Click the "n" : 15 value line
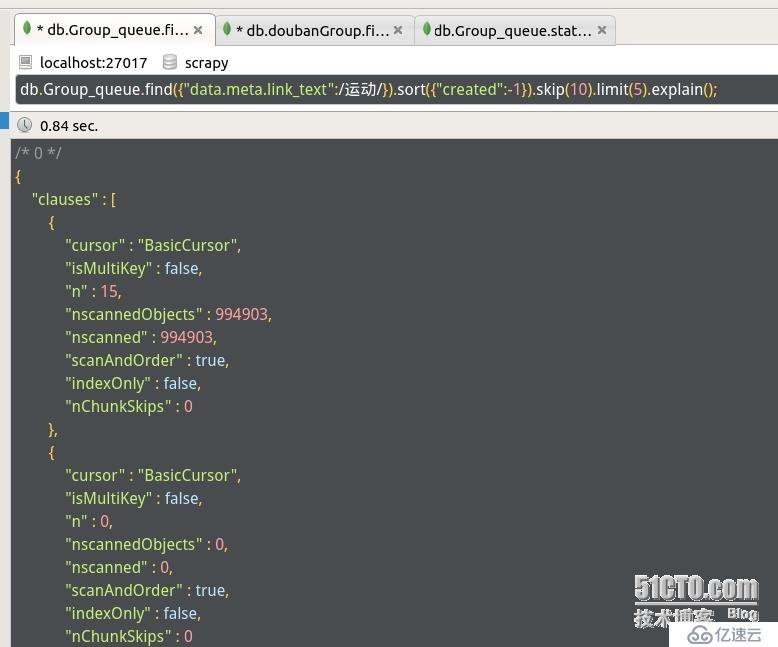 [93, 291]
